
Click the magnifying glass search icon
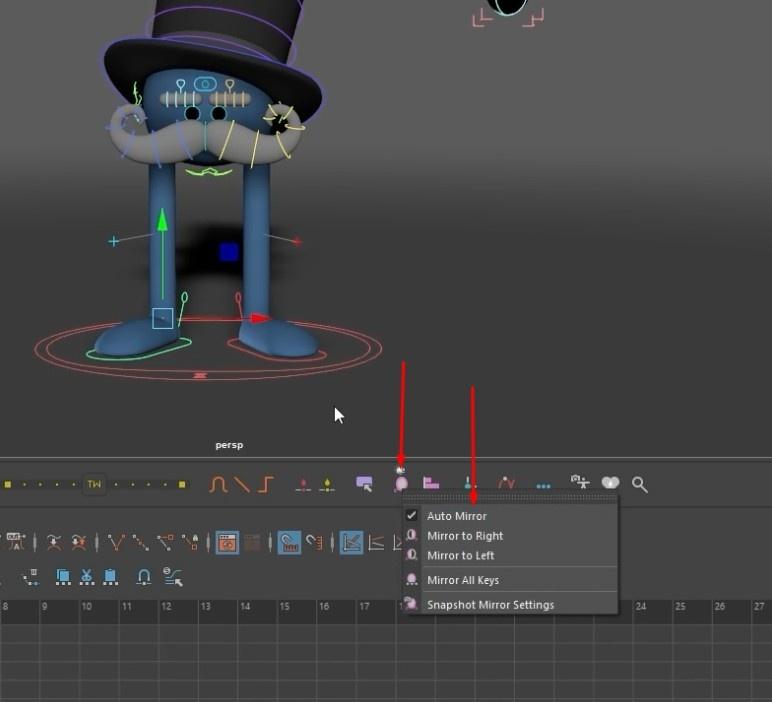coord(640,484)
